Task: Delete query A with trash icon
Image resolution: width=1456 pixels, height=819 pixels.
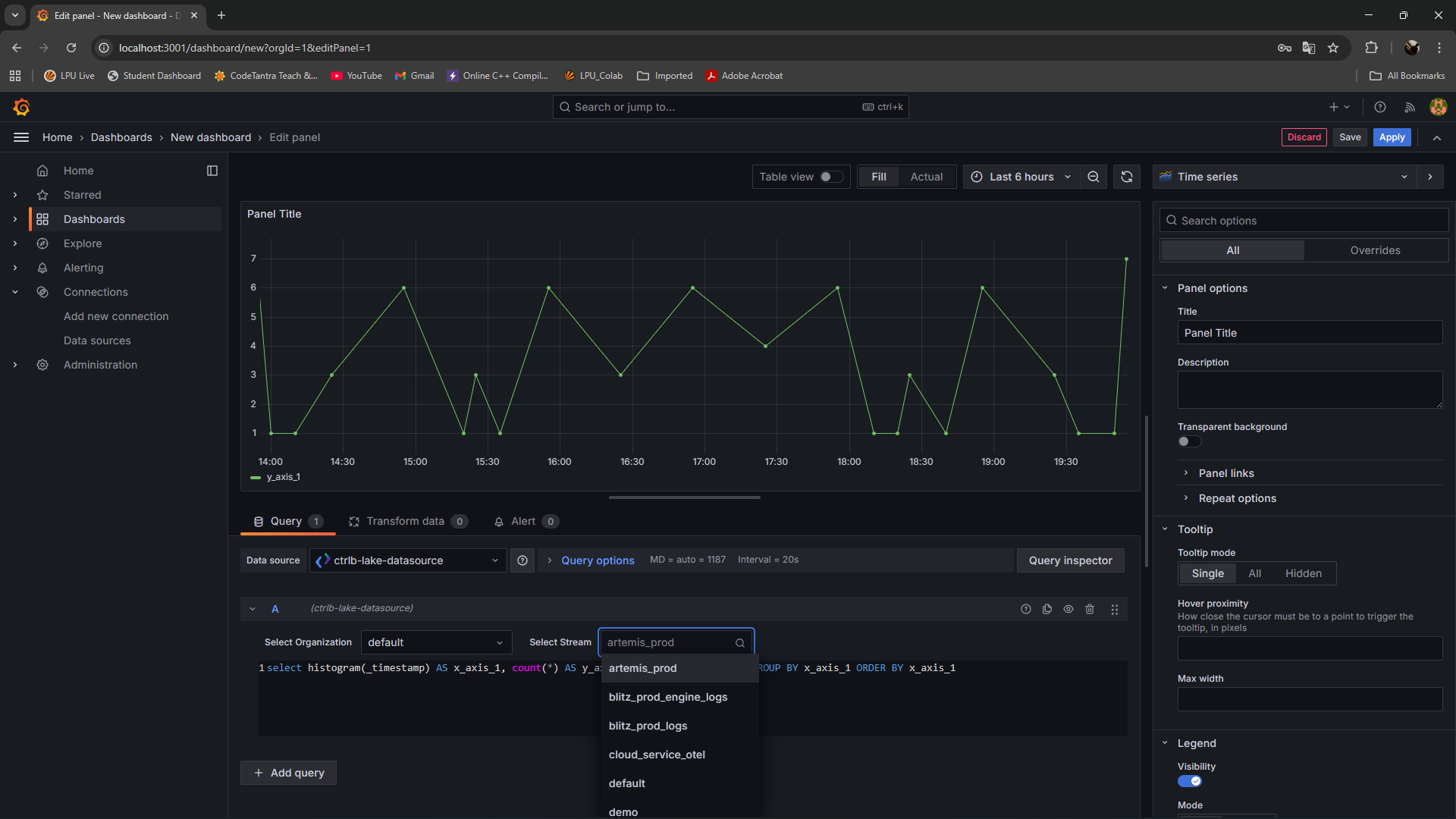Action: (x=1090, y=609)
